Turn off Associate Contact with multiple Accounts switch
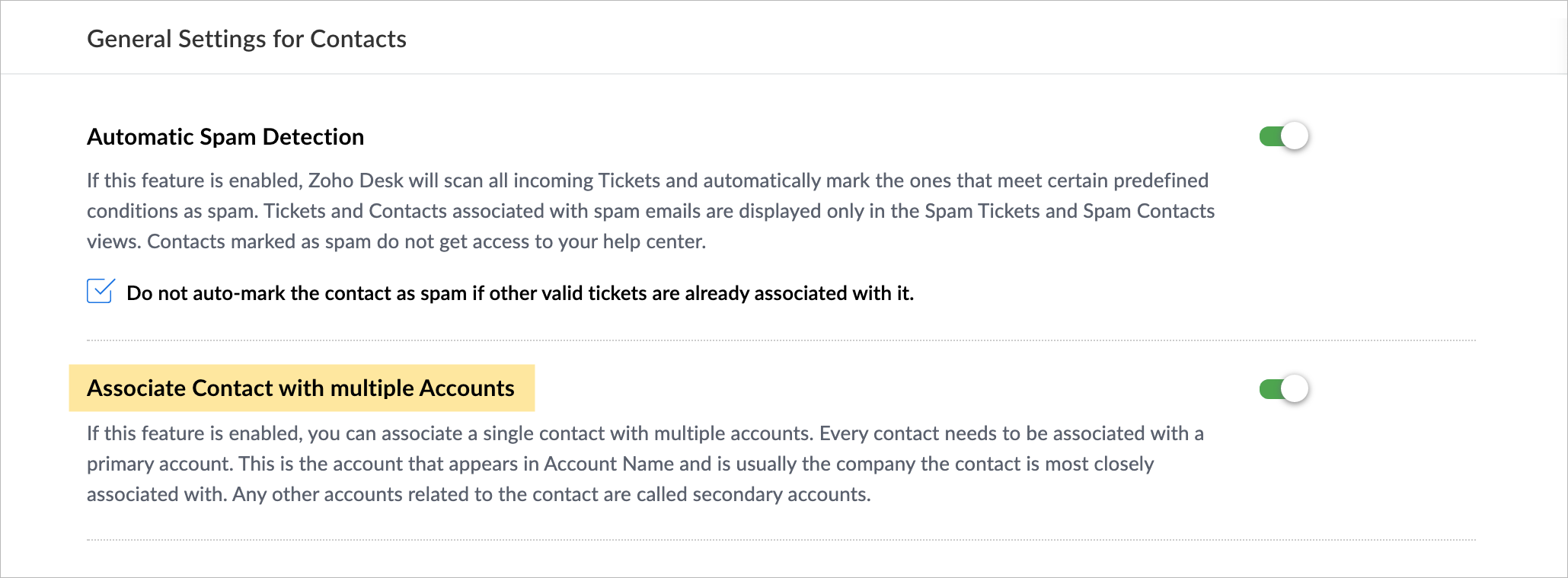 [1284, 389]
